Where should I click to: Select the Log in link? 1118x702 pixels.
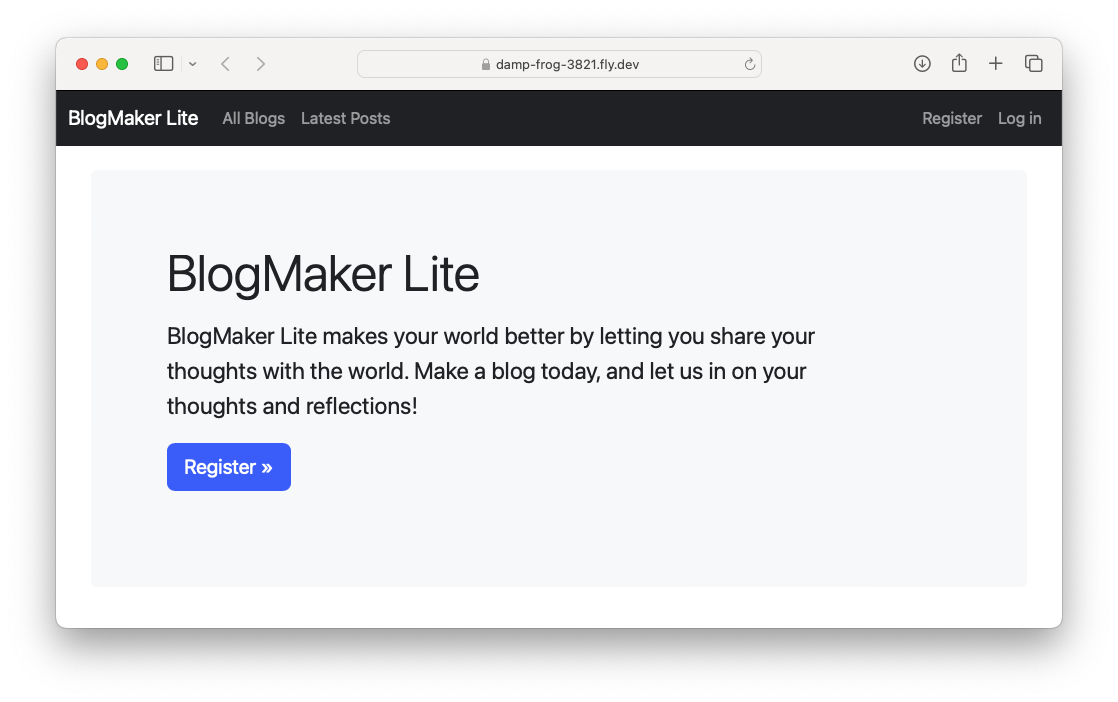pyautogui.click(x=1019, y=118)
